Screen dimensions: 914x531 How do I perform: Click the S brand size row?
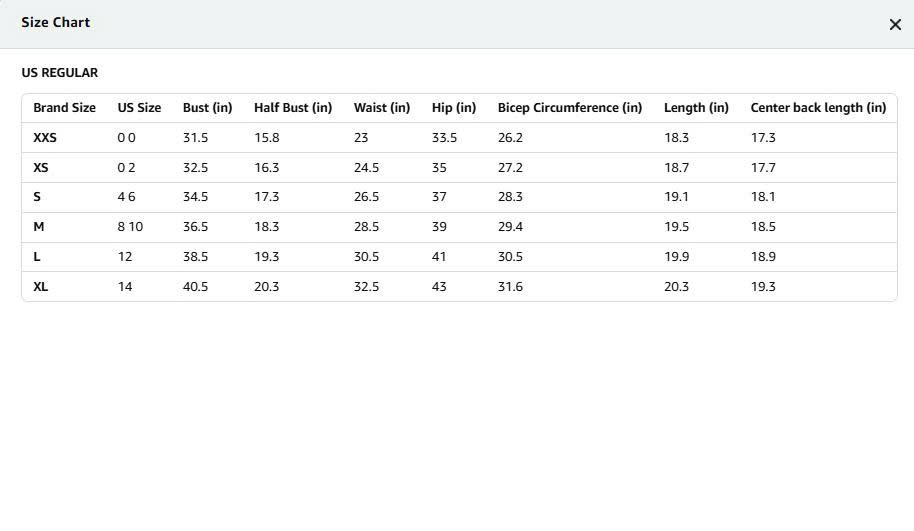37,197
